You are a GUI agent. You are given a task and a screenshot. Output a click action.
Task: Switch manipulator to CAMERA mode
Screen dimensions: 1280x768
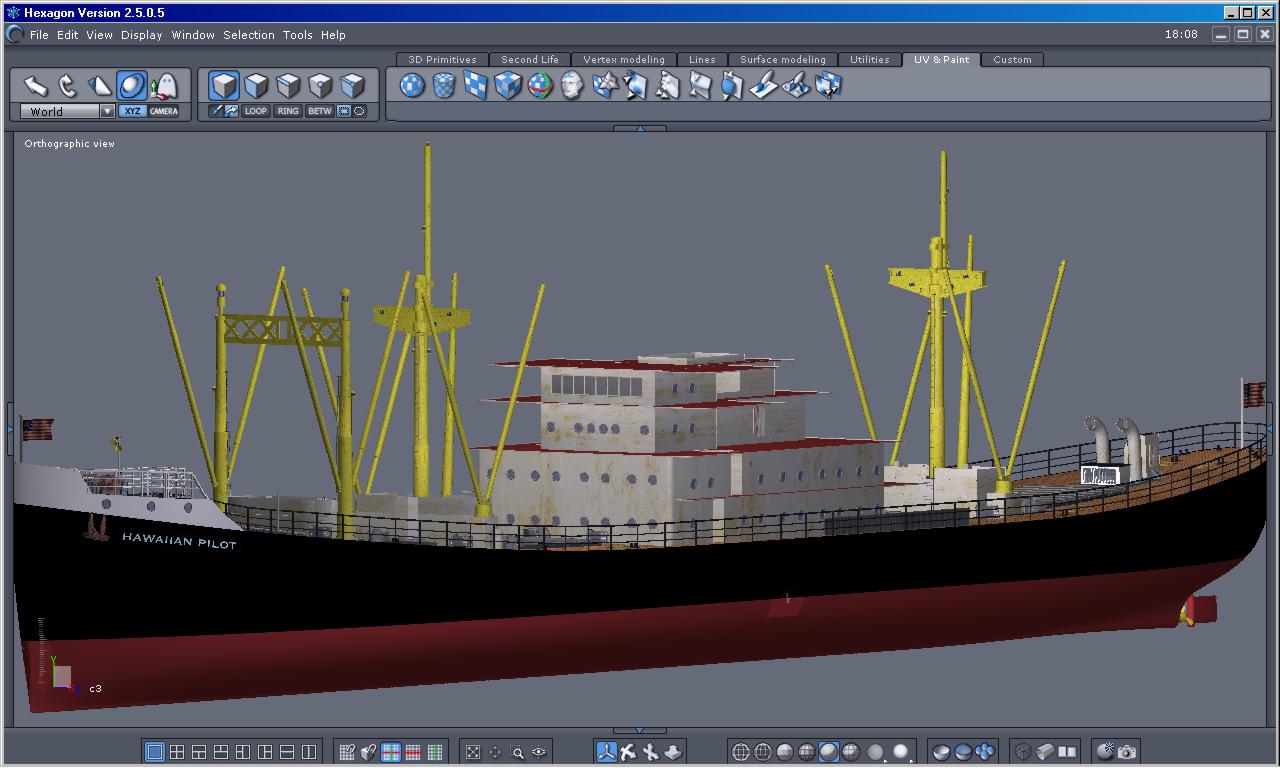[163, 111]
